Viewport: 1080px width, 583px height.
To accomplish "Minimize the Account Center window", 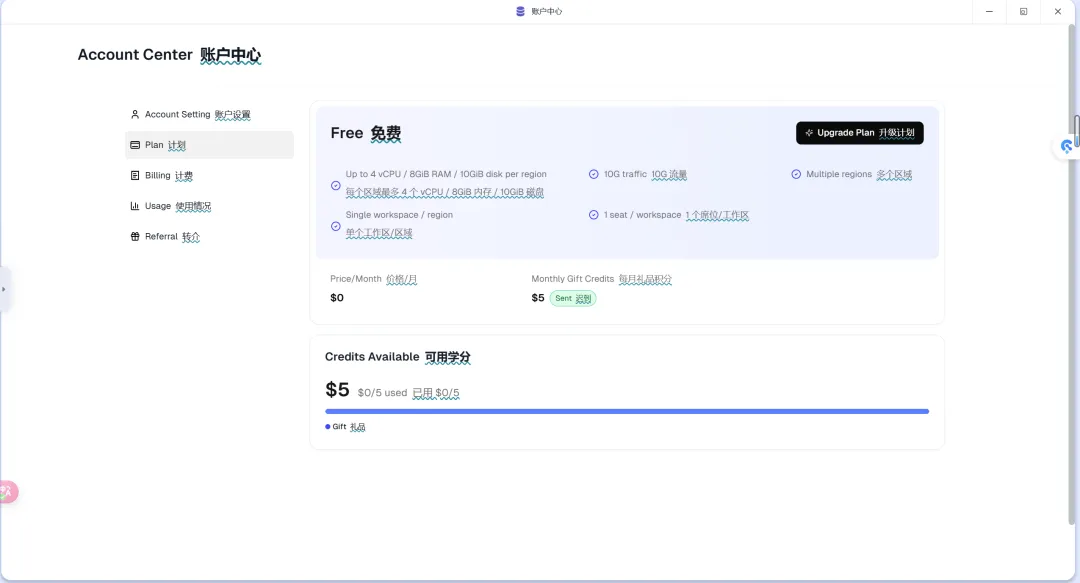I will click(x=989, y=12).
